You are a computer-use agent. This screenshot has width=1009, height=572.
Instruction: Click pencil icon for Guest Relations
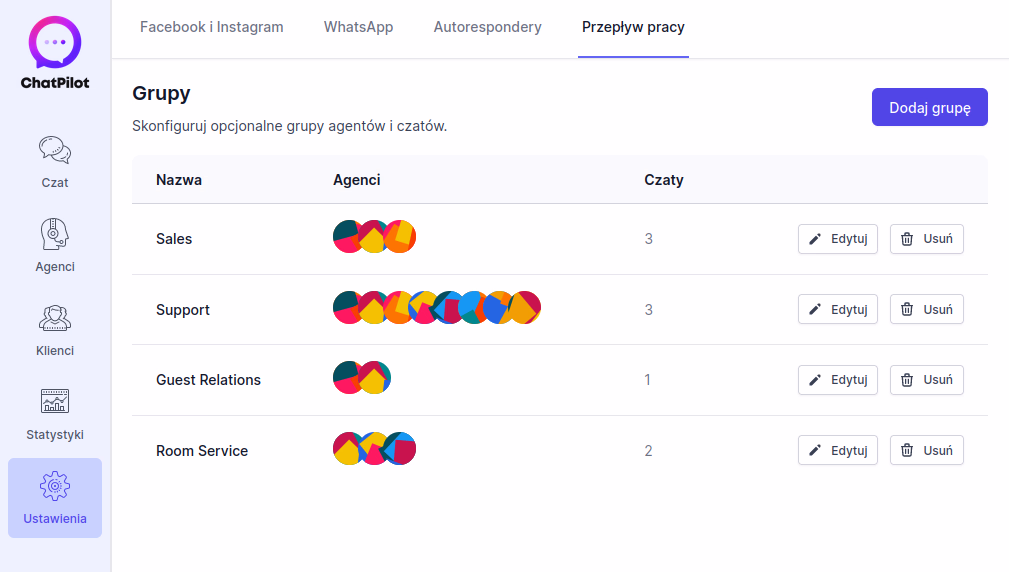tap(815, 380)
